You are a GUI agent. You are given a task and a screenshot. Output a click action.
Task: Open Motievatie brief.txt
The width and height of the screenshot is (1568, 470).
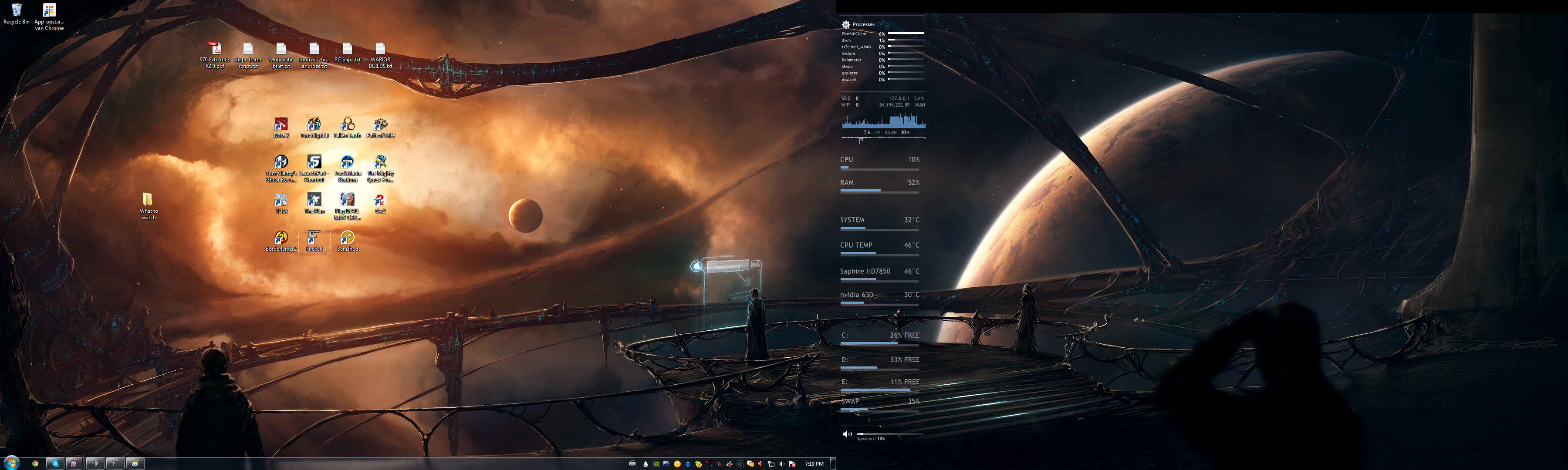coord(280,55)
